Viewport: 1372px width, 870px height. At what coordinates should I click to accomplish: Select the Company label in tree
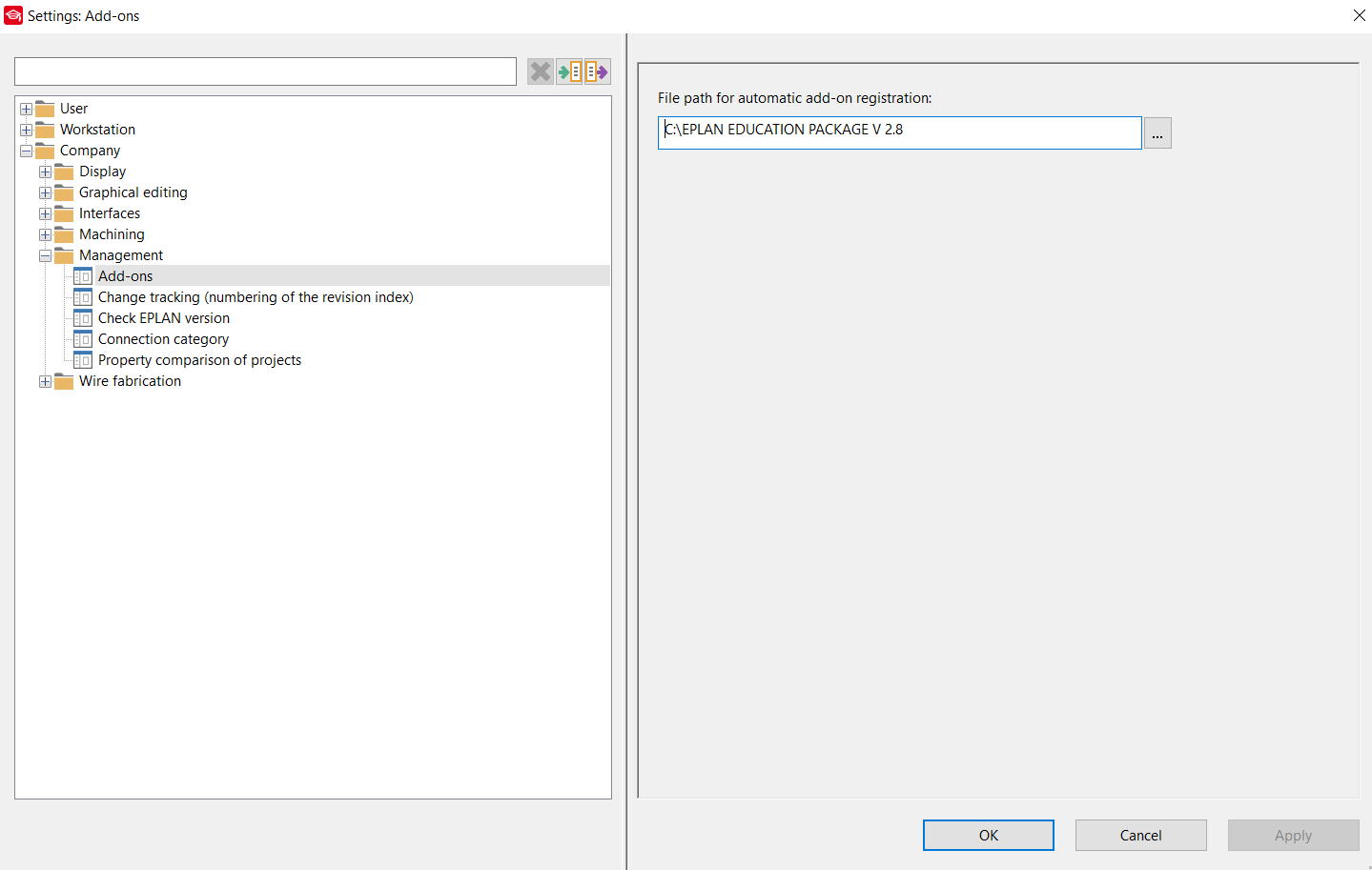90,151
